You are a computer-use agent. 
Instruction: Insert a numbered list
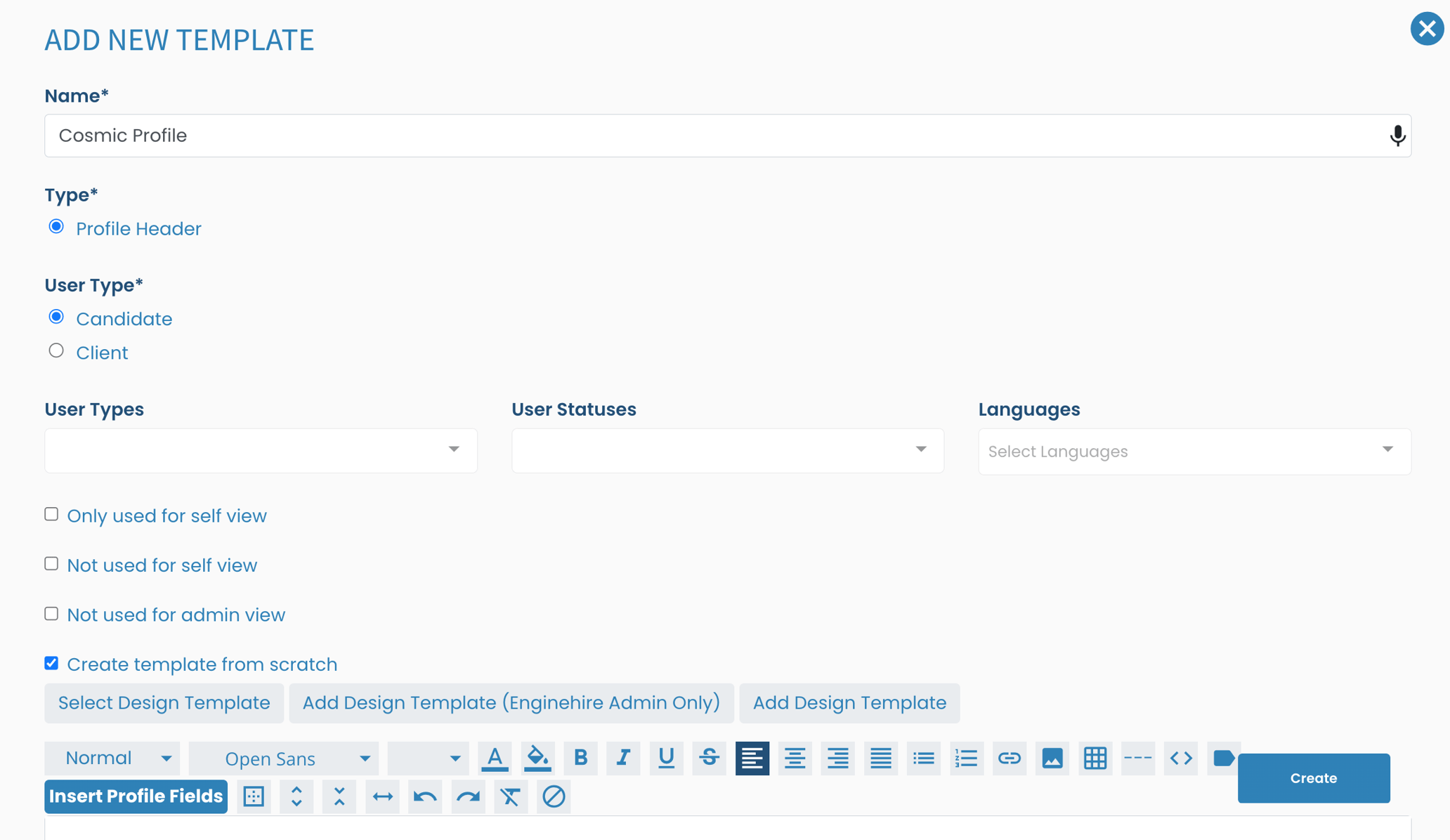pyautogui.click(x=966, y=759)
